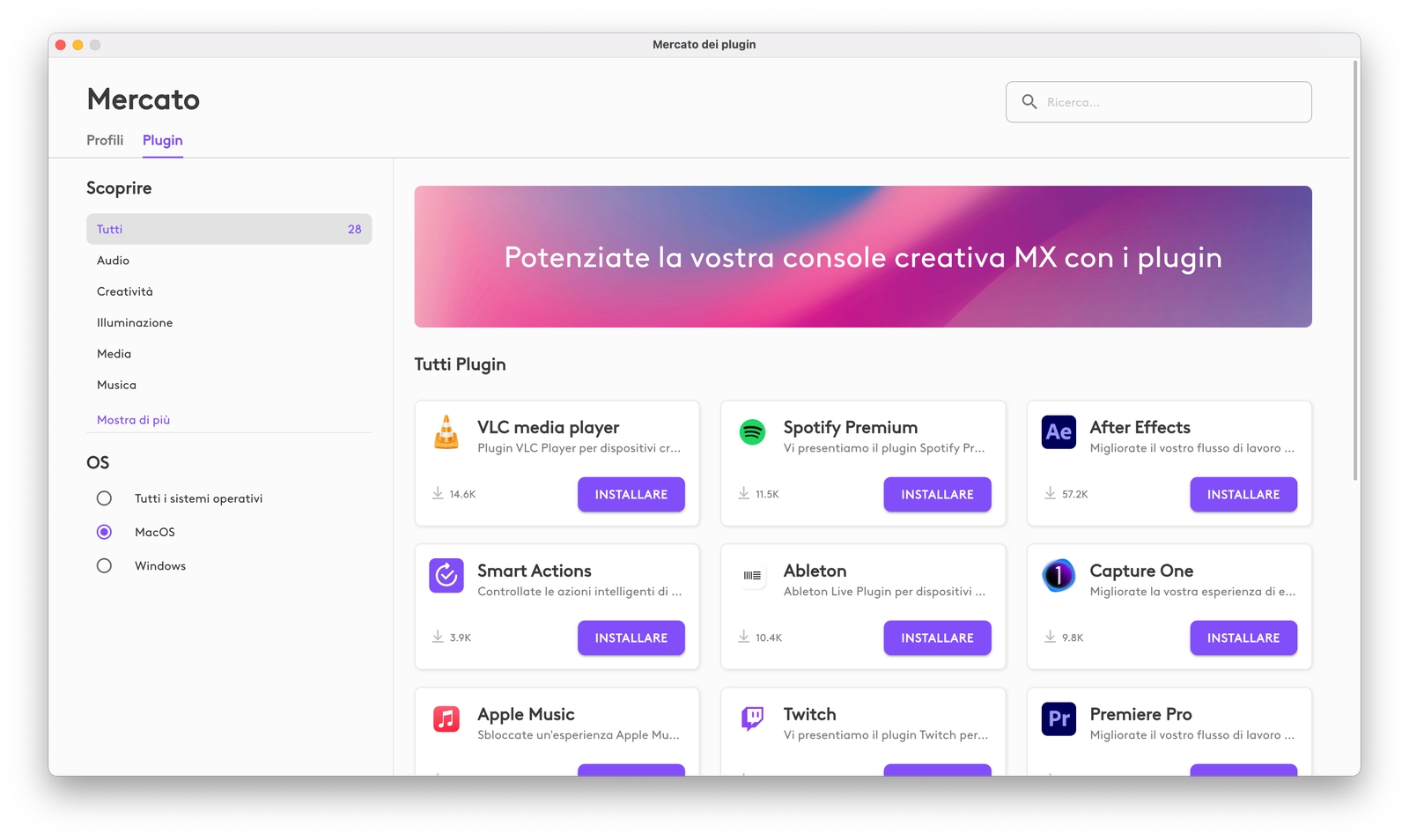This screenshot has width=1409, height=840.
Task: Install the Smart Actions plugin
Action: pos(631,637)
